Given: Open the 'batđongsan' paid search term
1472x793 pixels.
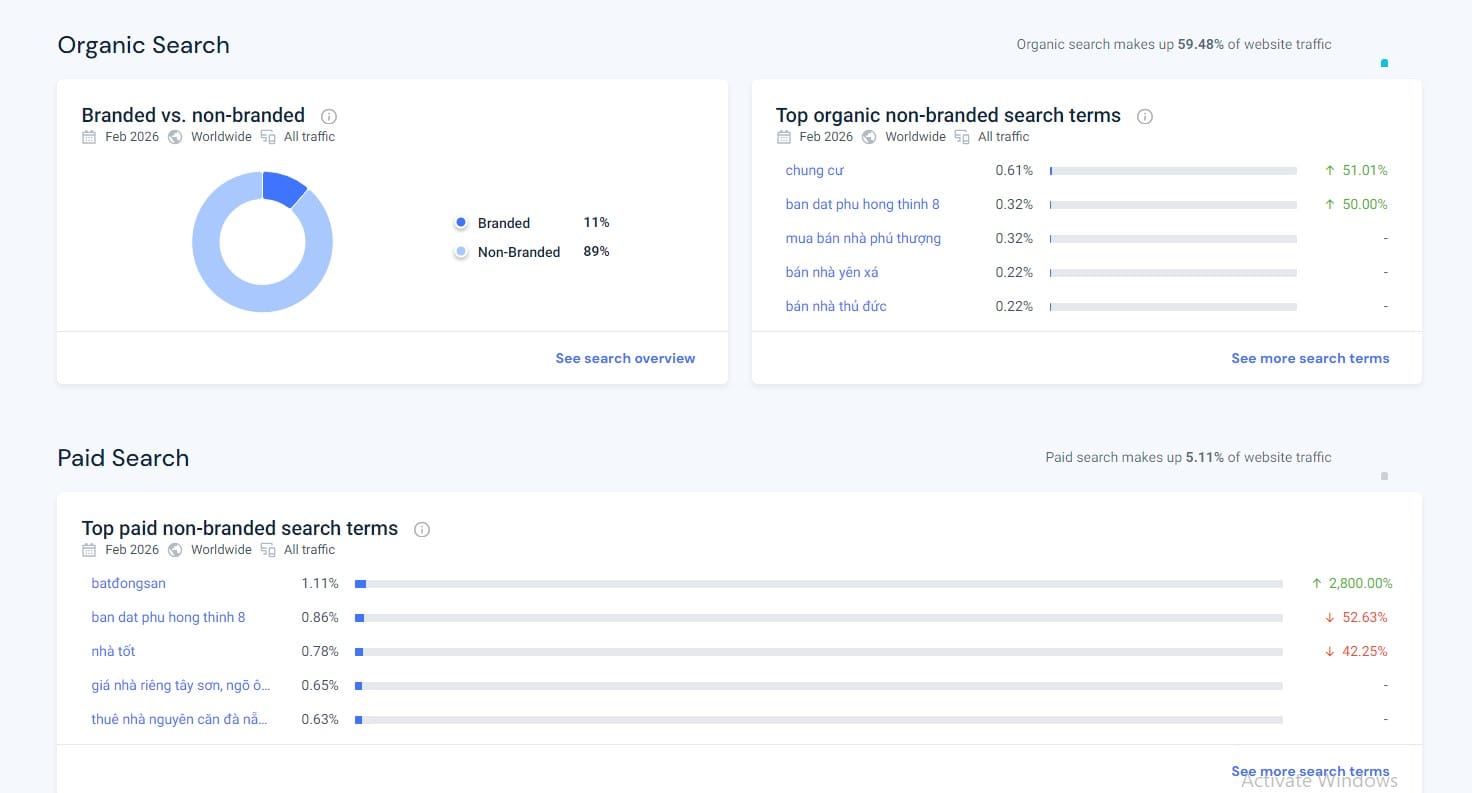Looking at the screenshot, I should [x=128, y=584].
